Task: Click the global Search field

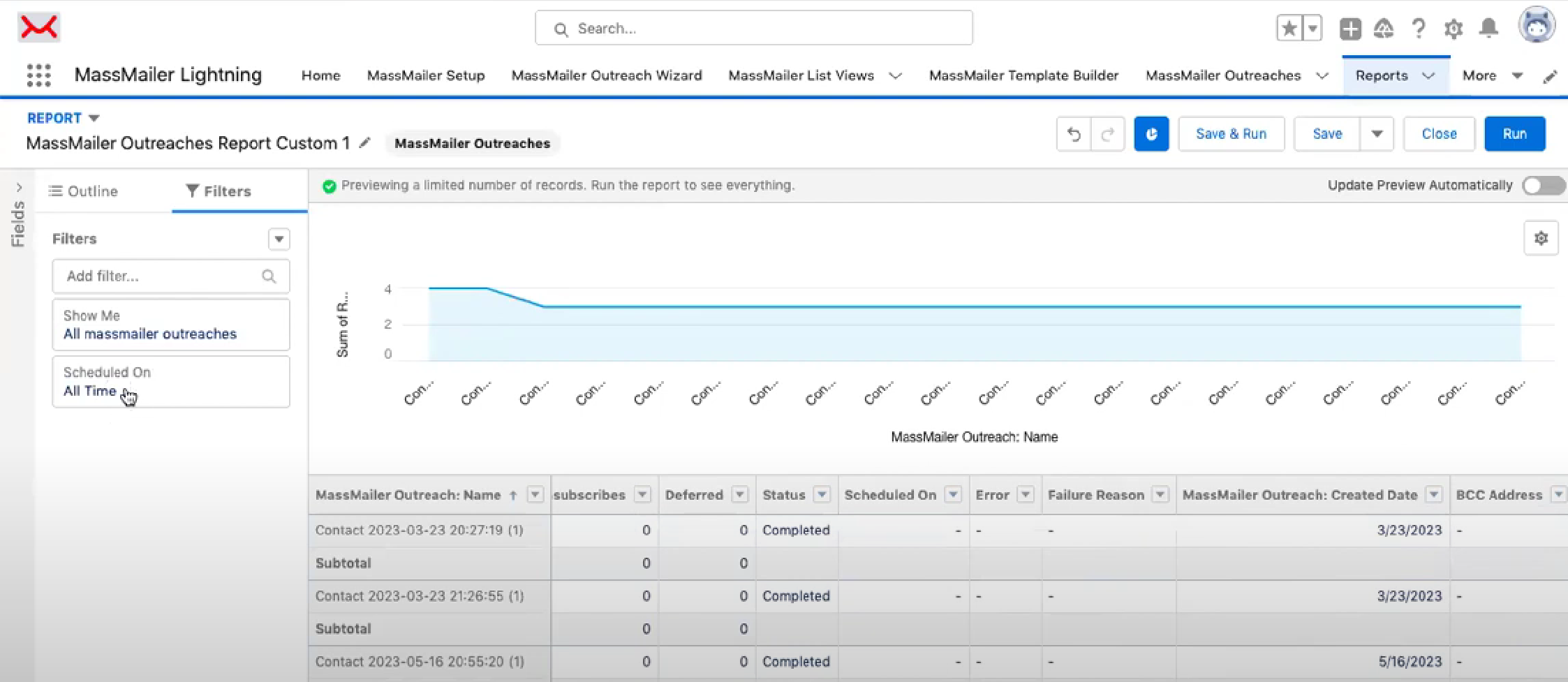Action: [754, 29]
